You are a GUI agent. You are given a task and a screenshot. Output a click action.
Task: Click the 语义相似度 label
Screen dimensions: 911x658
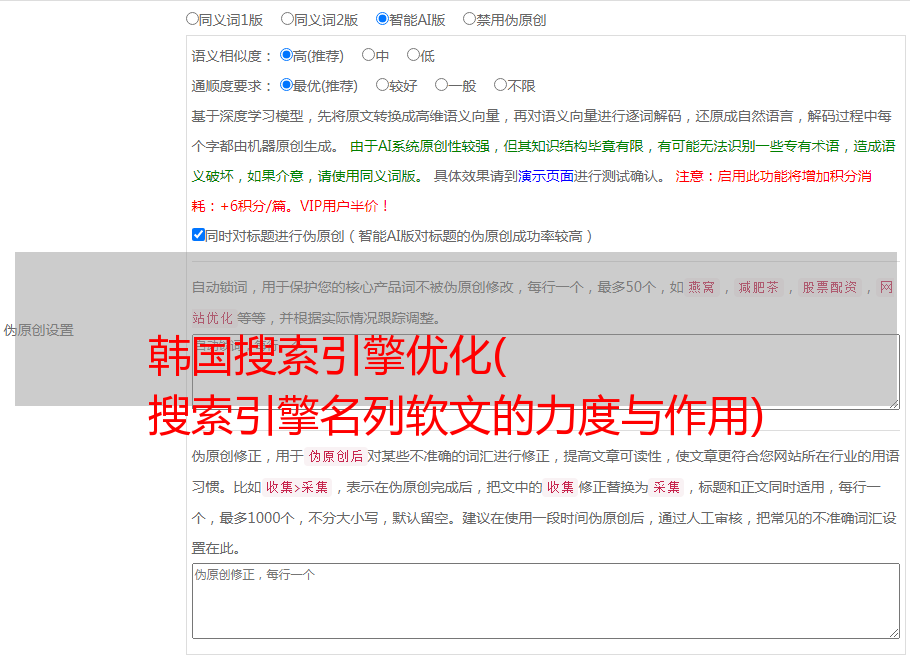click(x=232, y=56)
